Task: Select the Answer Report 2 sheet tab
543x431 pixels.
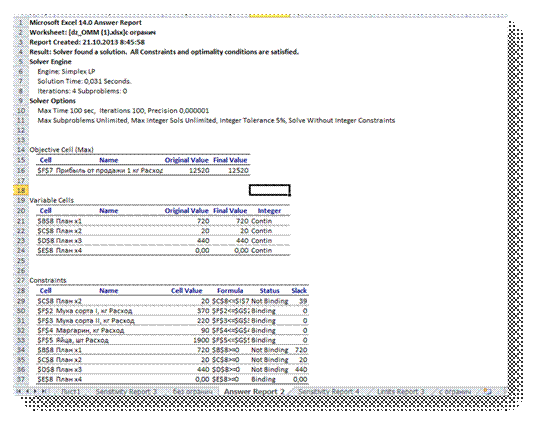Action: pyautogui.click(x=254, y=392)
